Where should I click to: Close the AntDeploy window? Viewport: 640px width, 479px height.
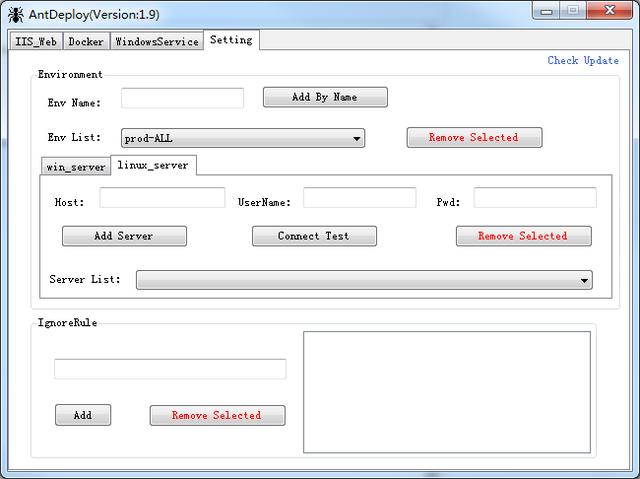pos(610,11)
